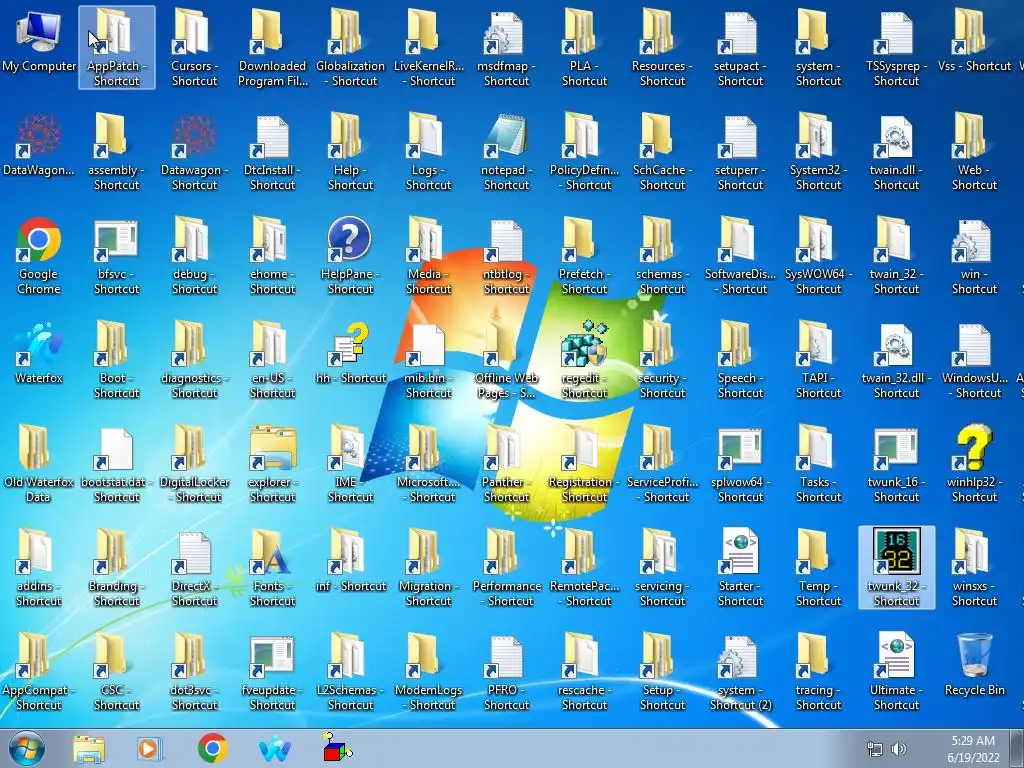Launch Windows Explorer from the taskbar
This screenshot has height=768, width=1024.
(x=89, y=748)
